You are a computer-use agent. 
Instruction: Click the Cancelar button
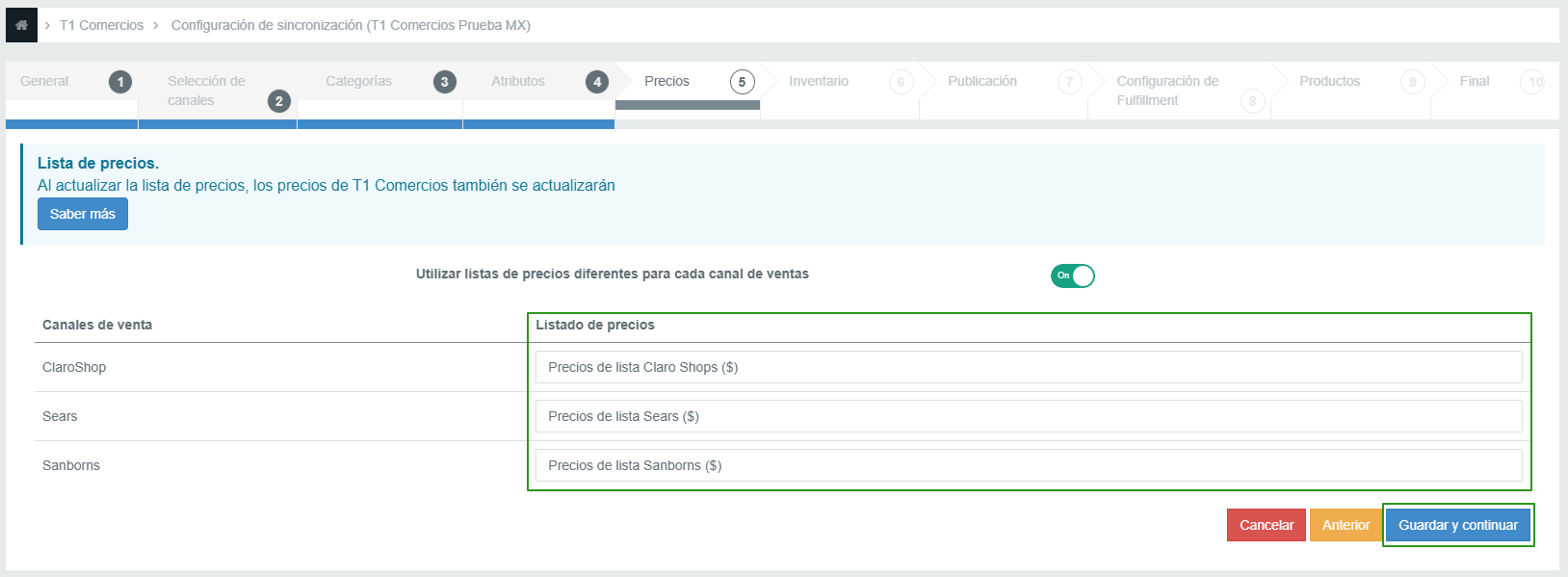pos(1267,525)
